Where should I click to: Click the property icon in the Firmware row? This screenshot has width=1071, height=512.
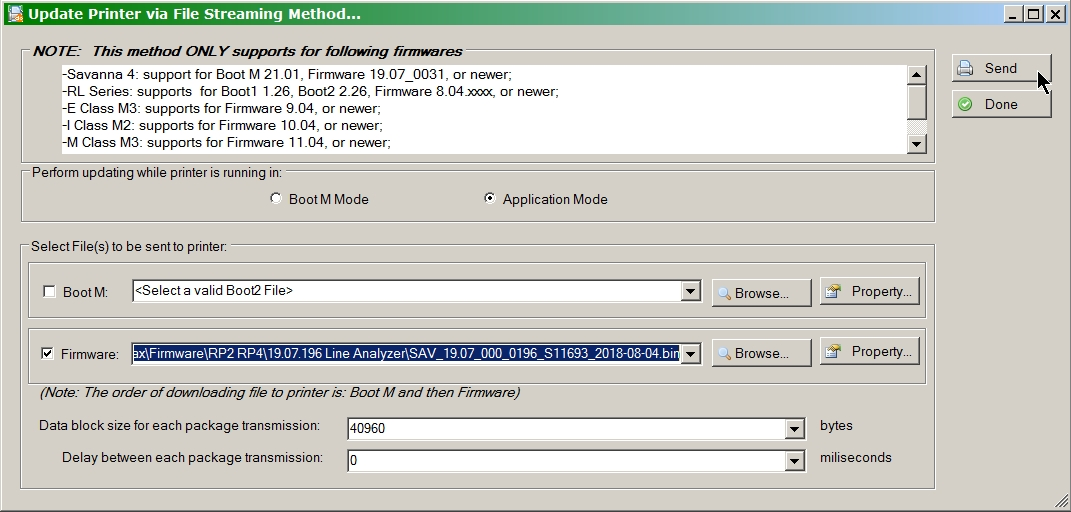point(833,352)
